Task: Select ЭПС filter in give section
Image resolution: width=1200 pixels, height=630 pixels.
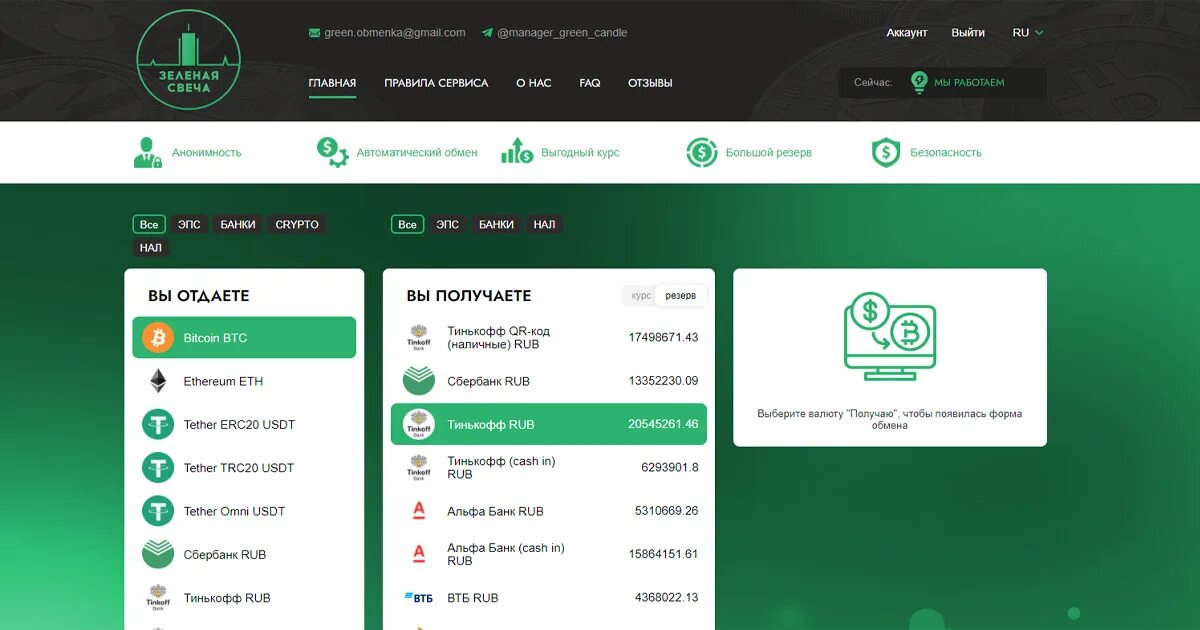Action: tap(190, 224)
